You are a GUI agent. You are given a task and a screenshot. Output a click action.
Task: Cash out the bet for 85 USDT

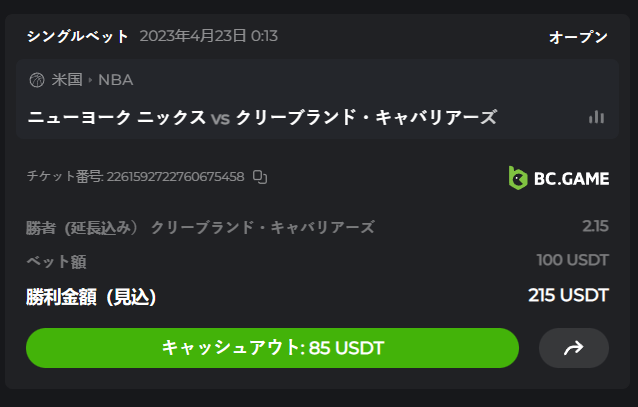pyautogui.click(x=272, y=348)
